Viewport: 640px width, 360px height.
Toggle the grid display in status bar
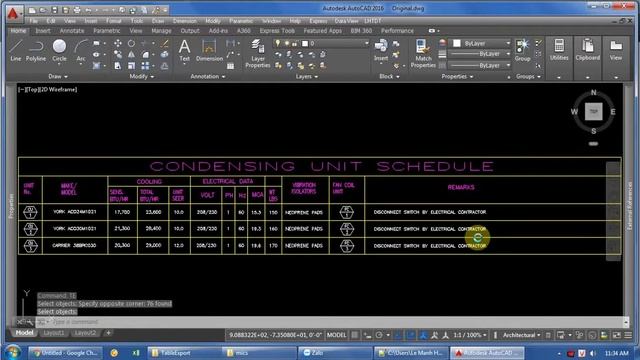[x=355, y=335]
